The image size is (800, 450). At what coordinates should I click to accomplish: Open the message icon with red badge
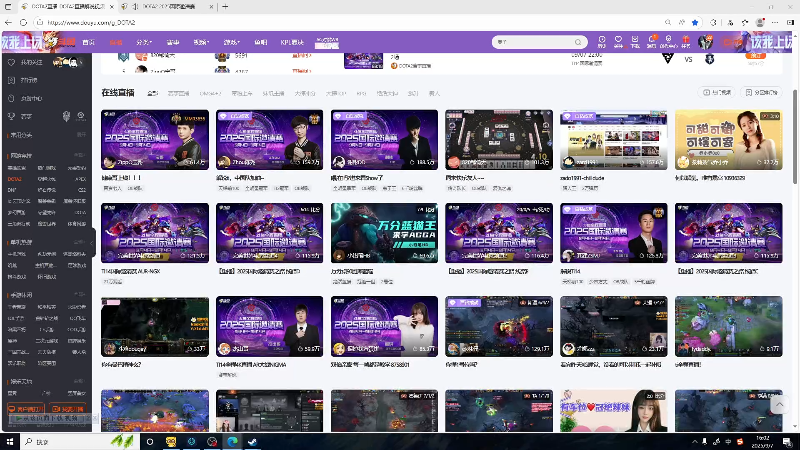652,41
